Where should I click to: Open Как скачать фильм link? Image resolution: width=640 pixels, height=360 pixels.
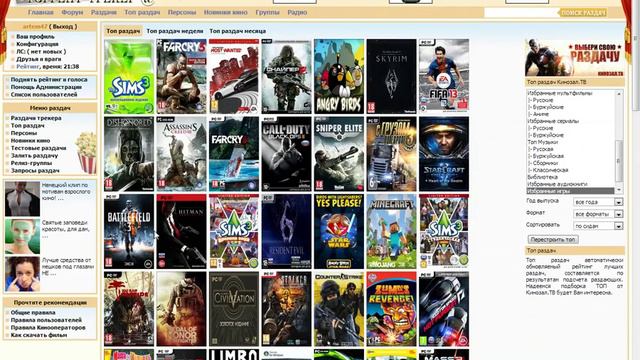click(39, 335)
